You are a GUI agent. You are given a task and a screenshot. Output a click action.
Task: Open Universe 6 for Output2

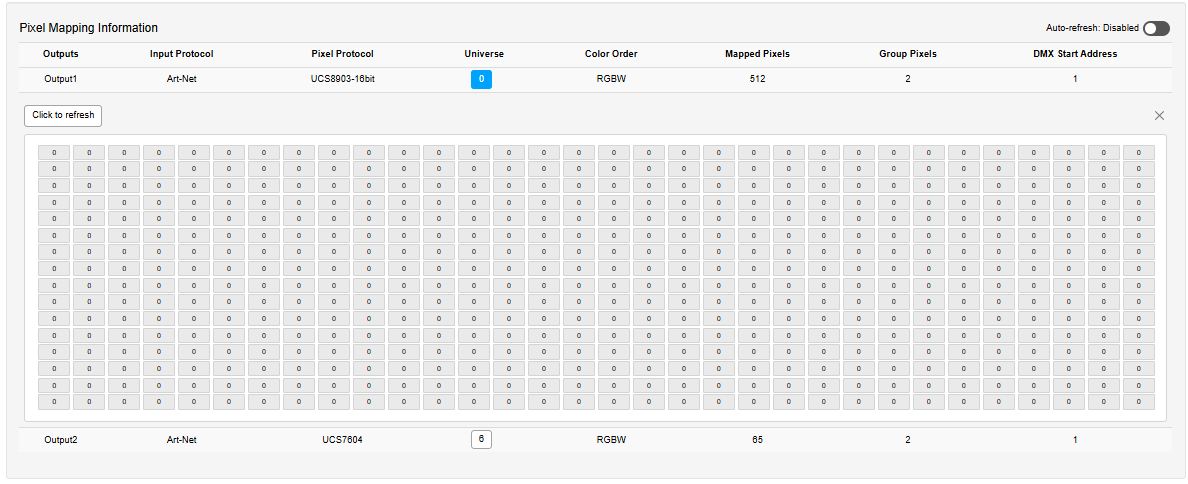481,439
